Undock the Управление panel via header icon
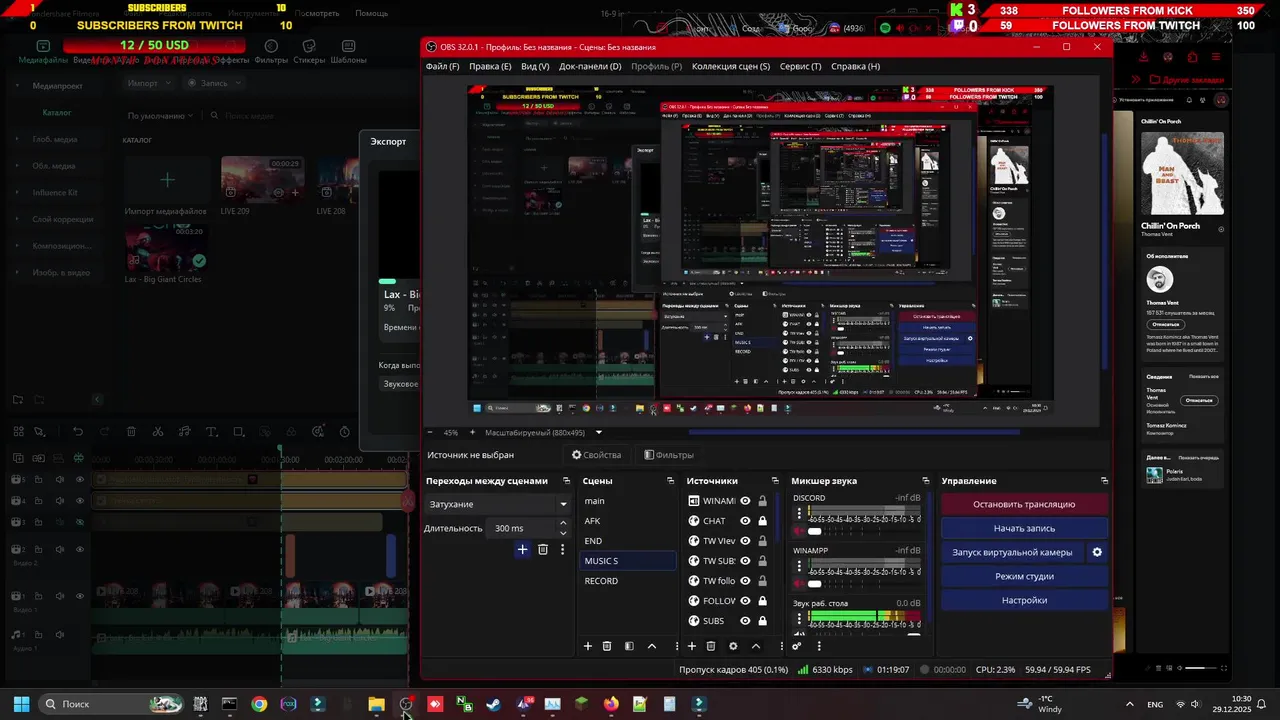1280x720 pixels. click(1104, 481)
